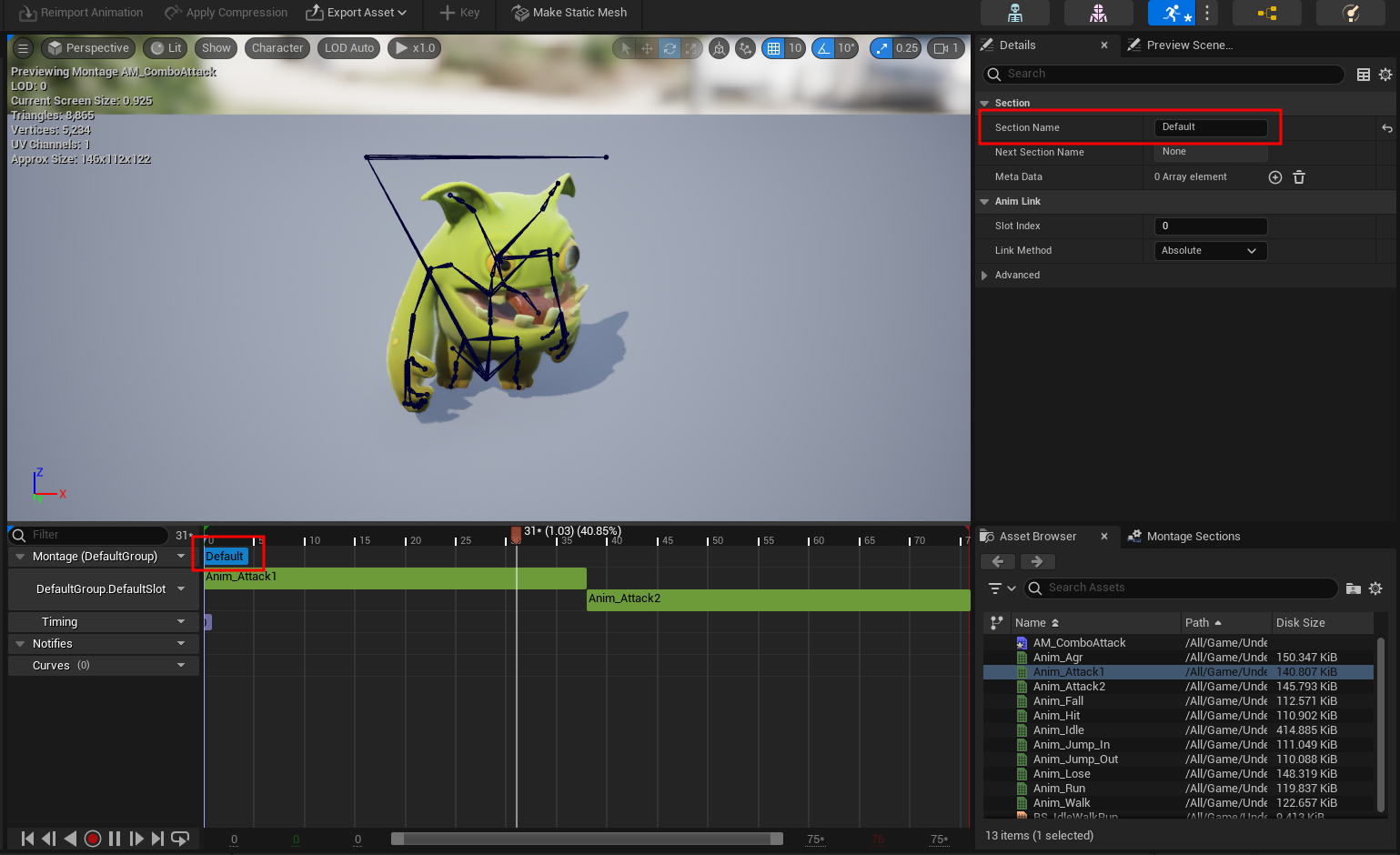Click the record button

point(93,839)
